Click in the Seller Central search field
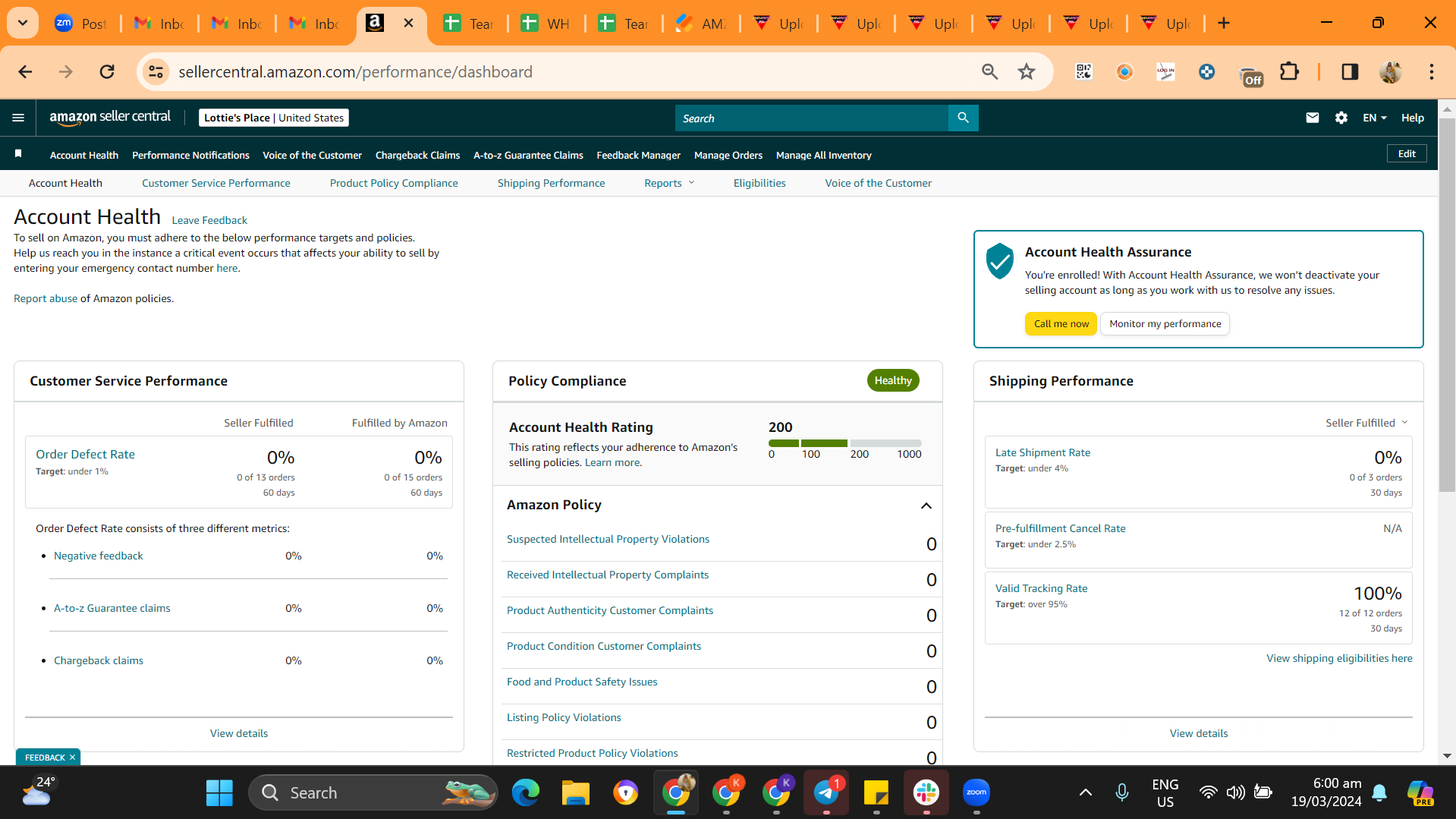The height and width of the screenshot is (819, 1456). point(811,118)
